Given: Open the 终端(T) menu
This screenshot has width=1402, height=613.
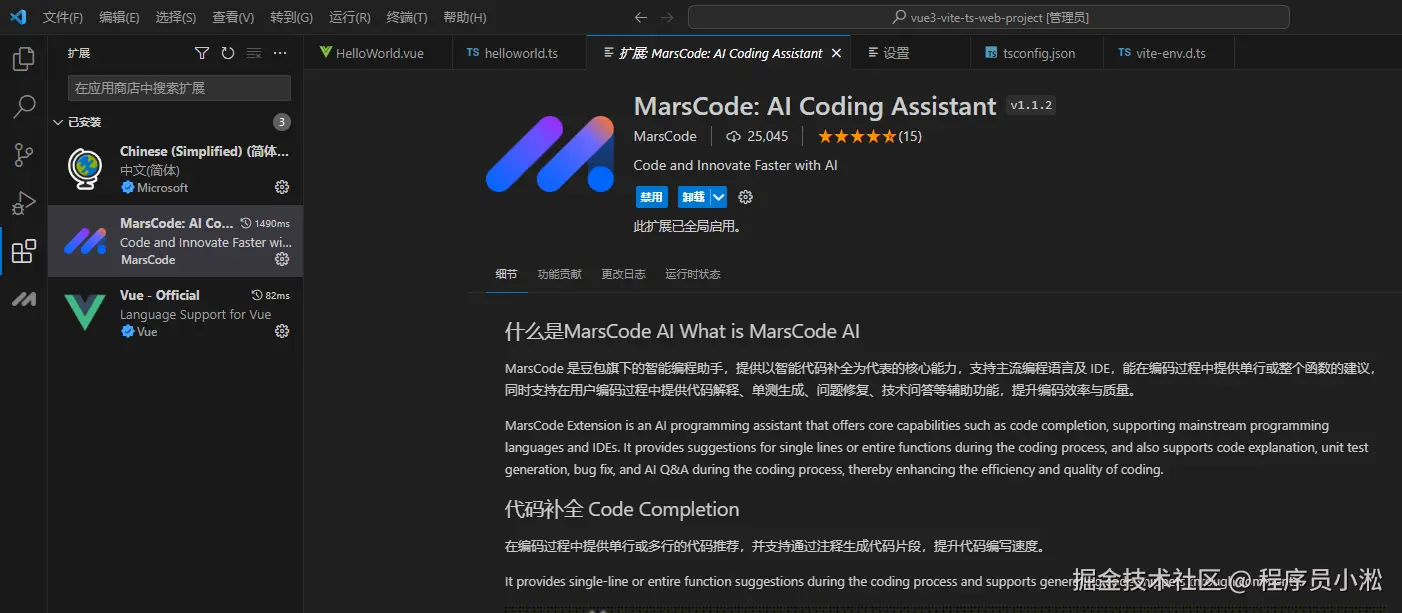Looking at the screenshot, I should click(x=406, y=18).
